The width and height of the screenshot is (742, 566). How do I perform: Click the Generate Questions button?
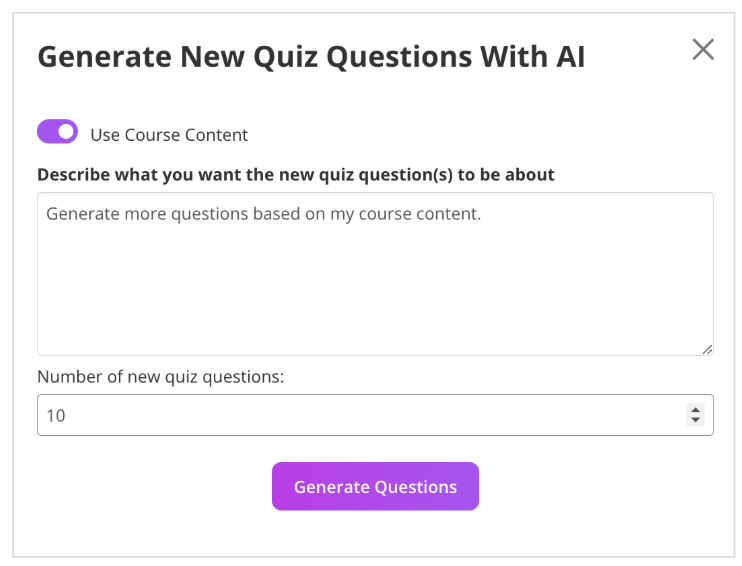click(375, 487)
